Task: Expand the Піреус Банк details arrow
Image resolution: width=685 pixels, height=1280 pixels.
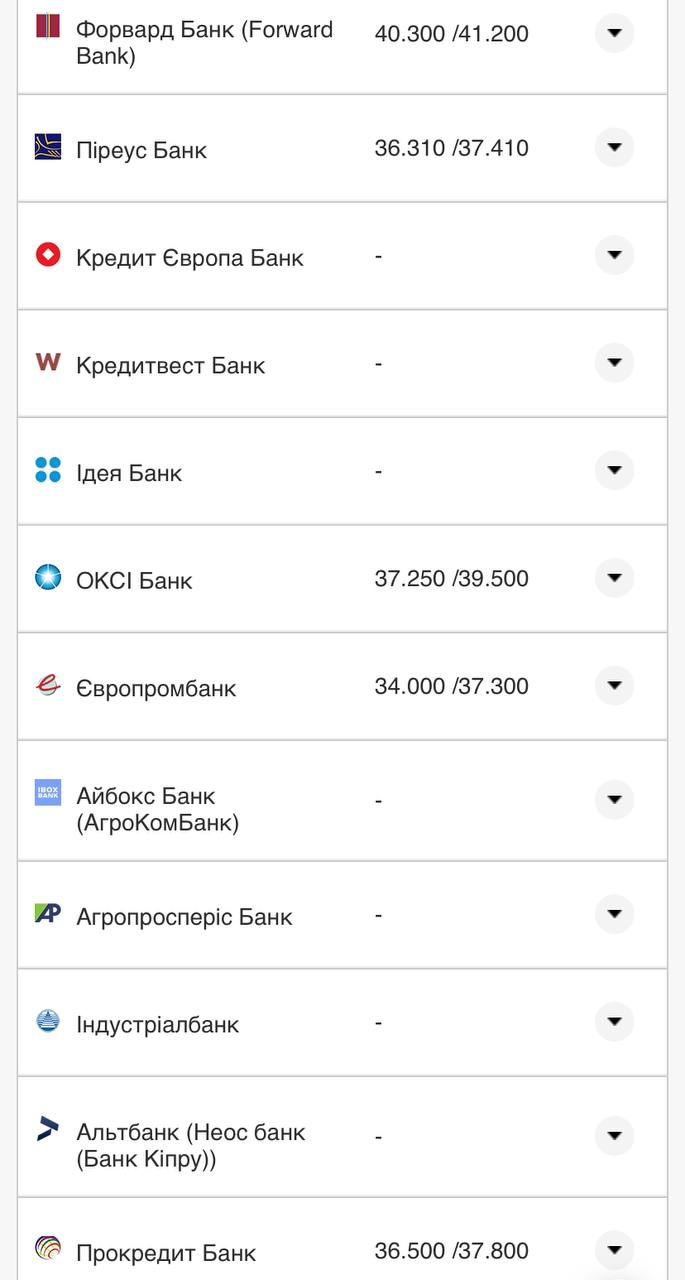Action: pyautogui.click(x=614, y=148)
